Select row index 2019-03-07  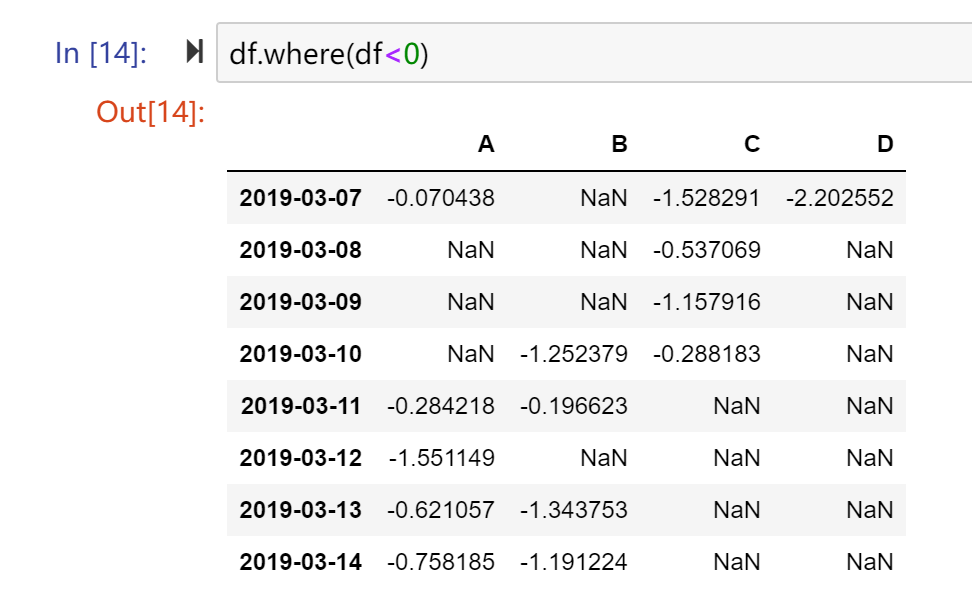(301, 198)
